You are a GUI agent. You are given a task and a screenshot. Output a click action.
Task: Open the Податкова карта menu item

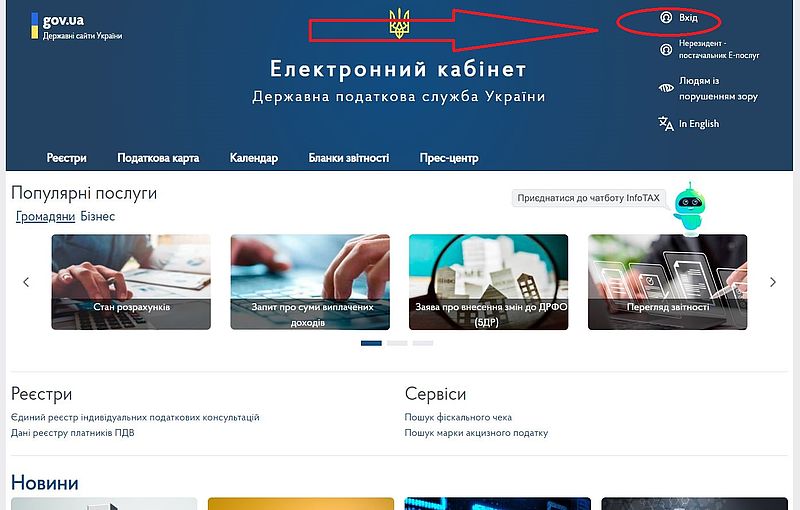[x=158, y=158]
